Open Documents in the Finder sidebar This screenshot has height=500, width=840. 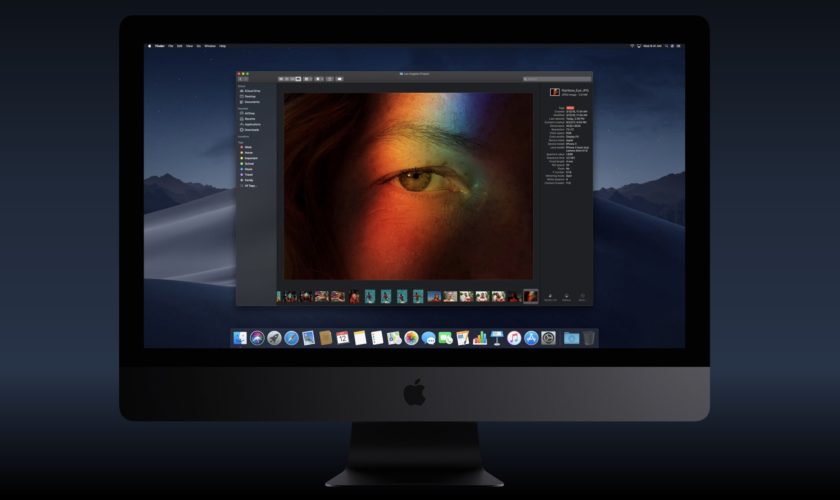[250, 102]
